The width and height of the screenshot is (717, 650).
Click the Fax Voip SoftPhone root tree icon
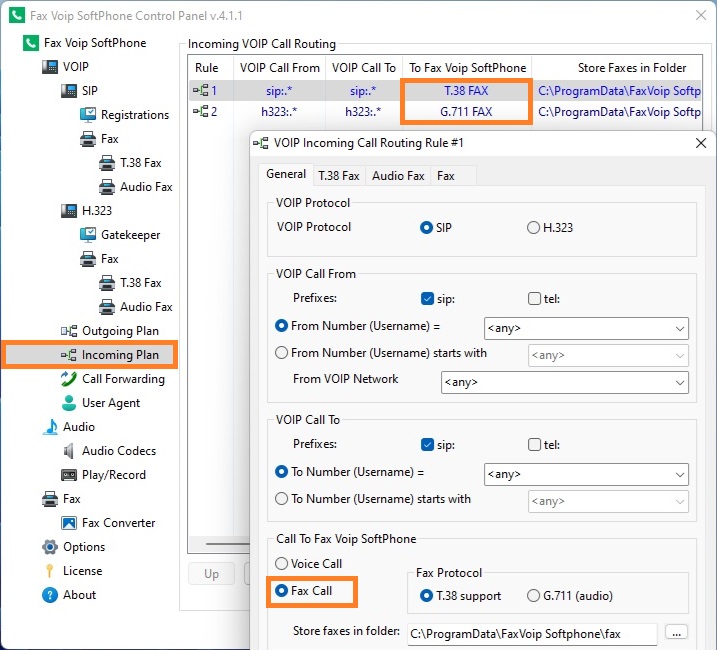click(31, 43)
